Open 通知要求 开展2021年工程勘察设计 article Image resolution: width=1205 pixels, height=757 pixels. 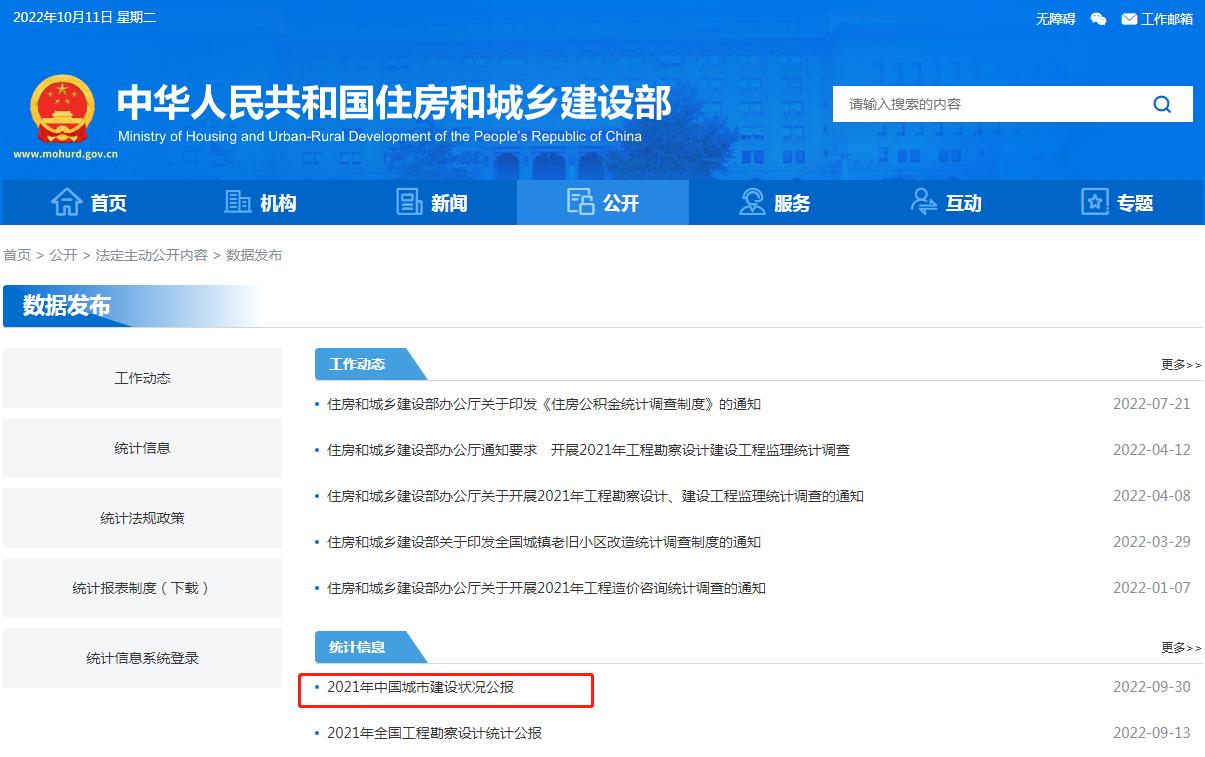click(x=588, y=450)
